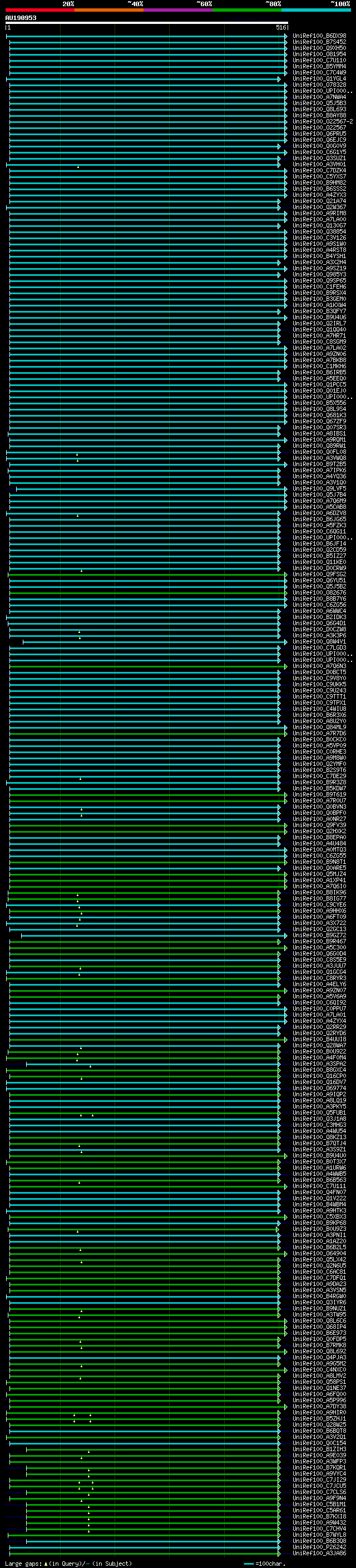Image resolution: width=356 pixels, height=1568 pixels.
Task: Open hit UniRef100_C7U110
Action: (x=319, y=60)
